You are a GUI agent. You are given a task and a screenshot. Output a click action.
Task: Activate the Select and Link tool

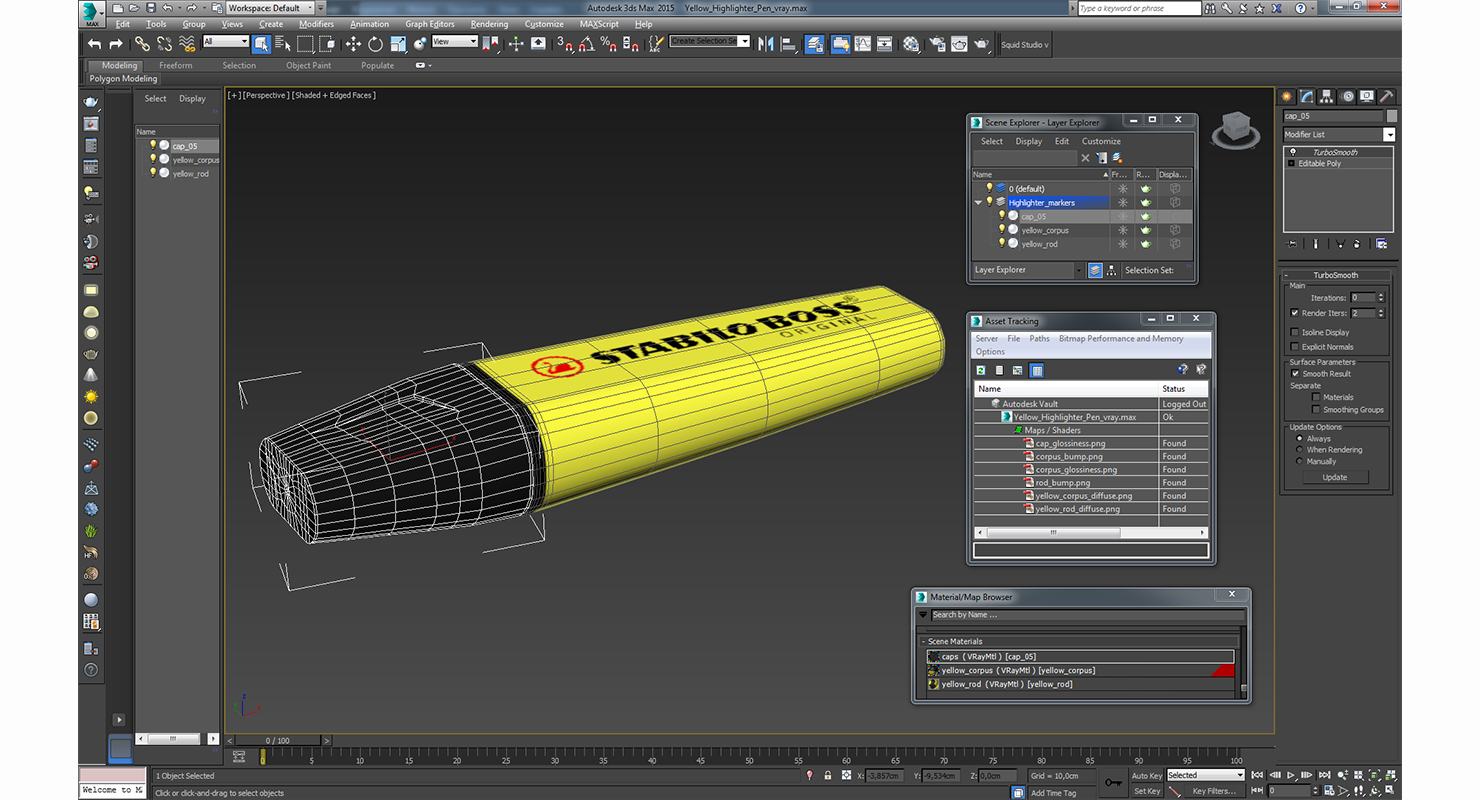click(142, 44)
